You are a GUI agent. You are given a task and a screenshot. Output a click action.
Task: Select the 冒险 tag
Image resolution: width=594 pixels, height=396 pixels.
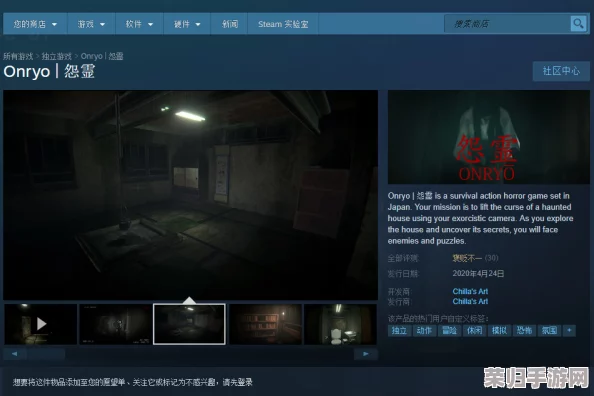(449, 330)
